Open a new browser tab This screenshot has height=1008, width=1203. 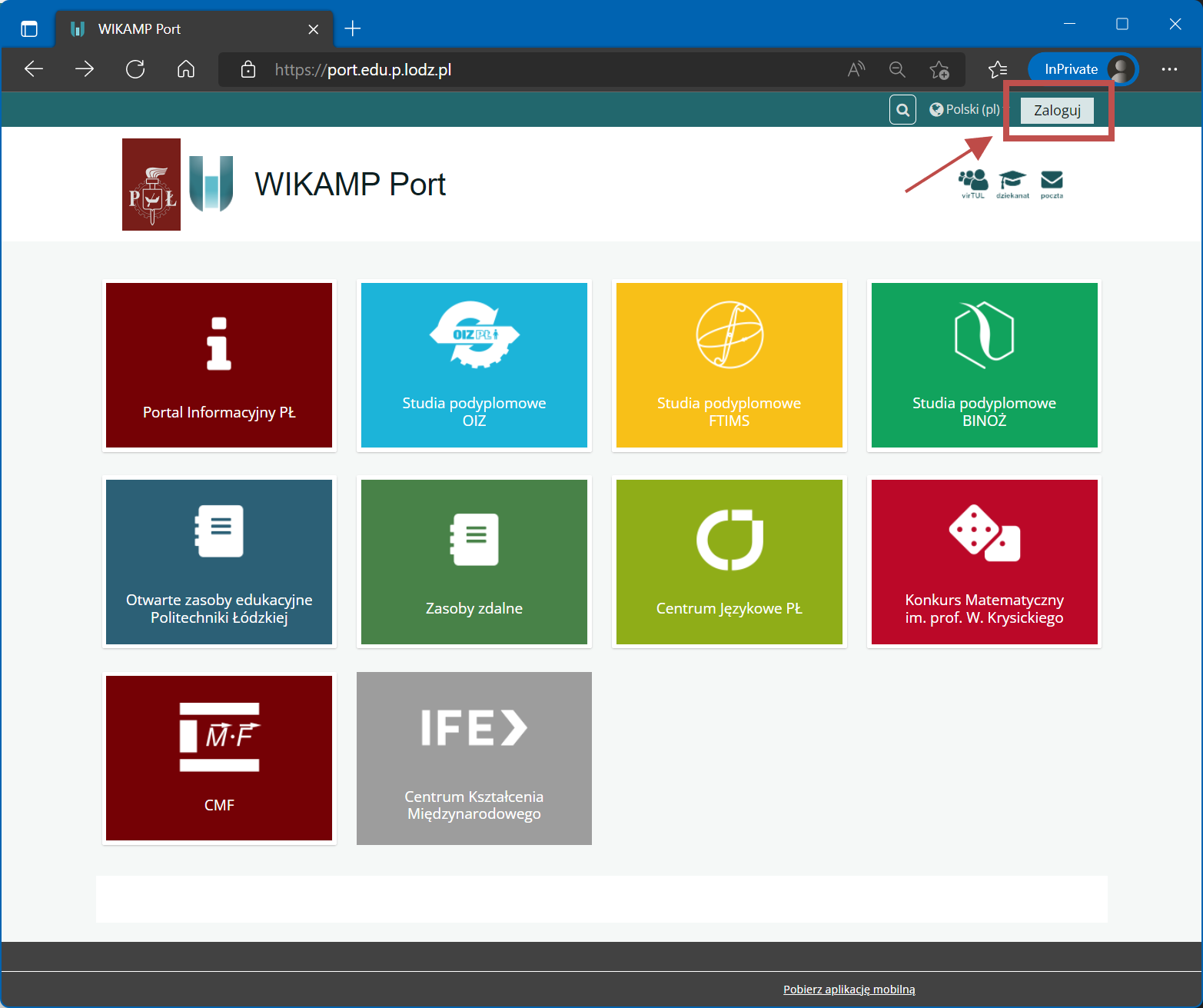pyautogui.click(x=353, y=28)
